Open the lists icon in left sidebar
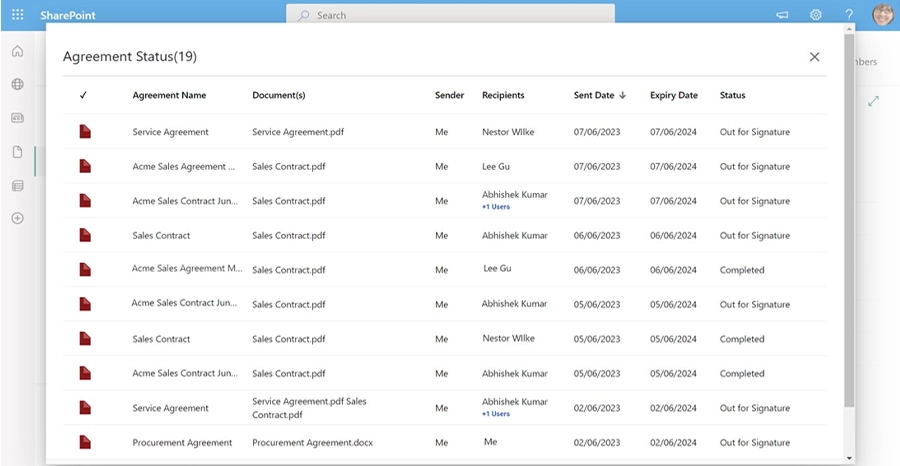The image size is (900, 466). pyautogui.click(x=18, y=185)
